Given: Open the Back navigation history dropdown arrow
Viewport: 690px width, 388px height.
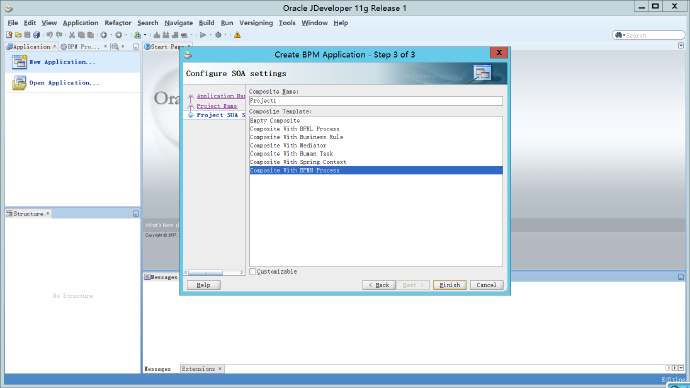Looking at the screenshot, I should pyautogui.click(x=111, y=35).
